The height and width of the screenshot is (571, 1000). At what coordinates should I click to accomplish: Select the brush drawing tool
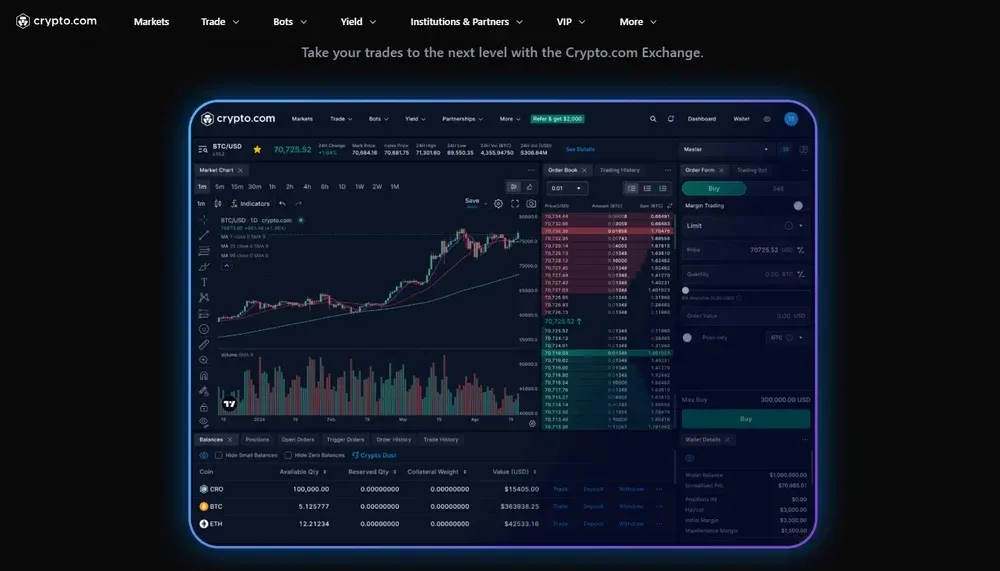(x=203, y=267)
